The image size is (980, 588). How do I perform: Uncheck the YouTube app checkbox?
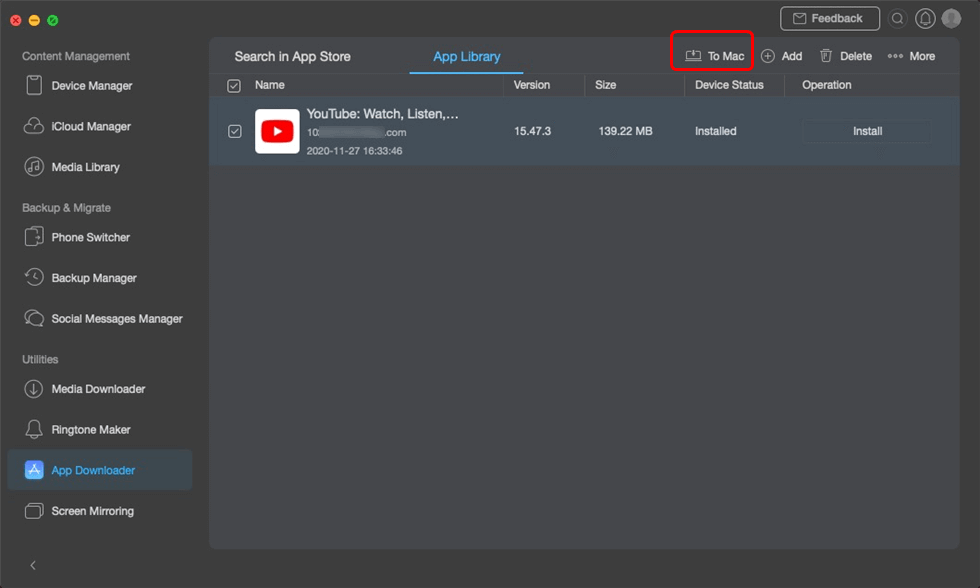coord(234,131)
